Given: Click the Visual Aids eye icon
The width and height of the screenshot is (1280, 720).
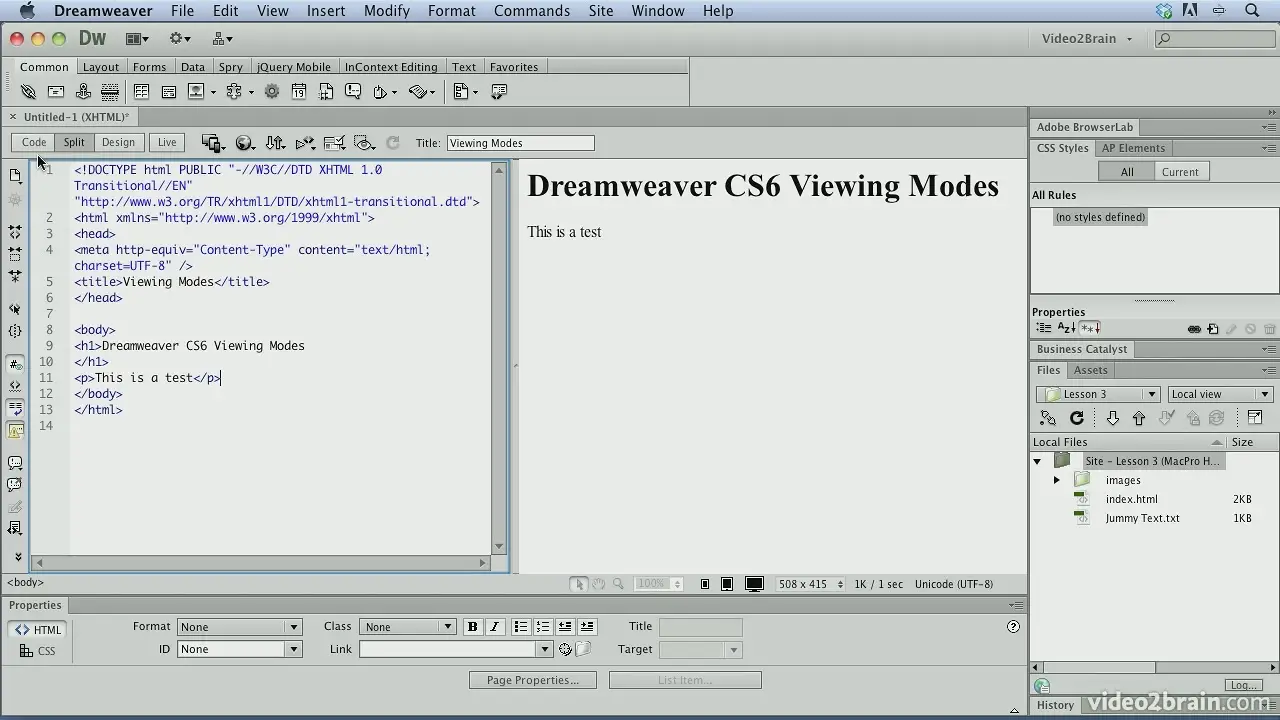Looking at the screenshot, I should click(x=365, y=143).
